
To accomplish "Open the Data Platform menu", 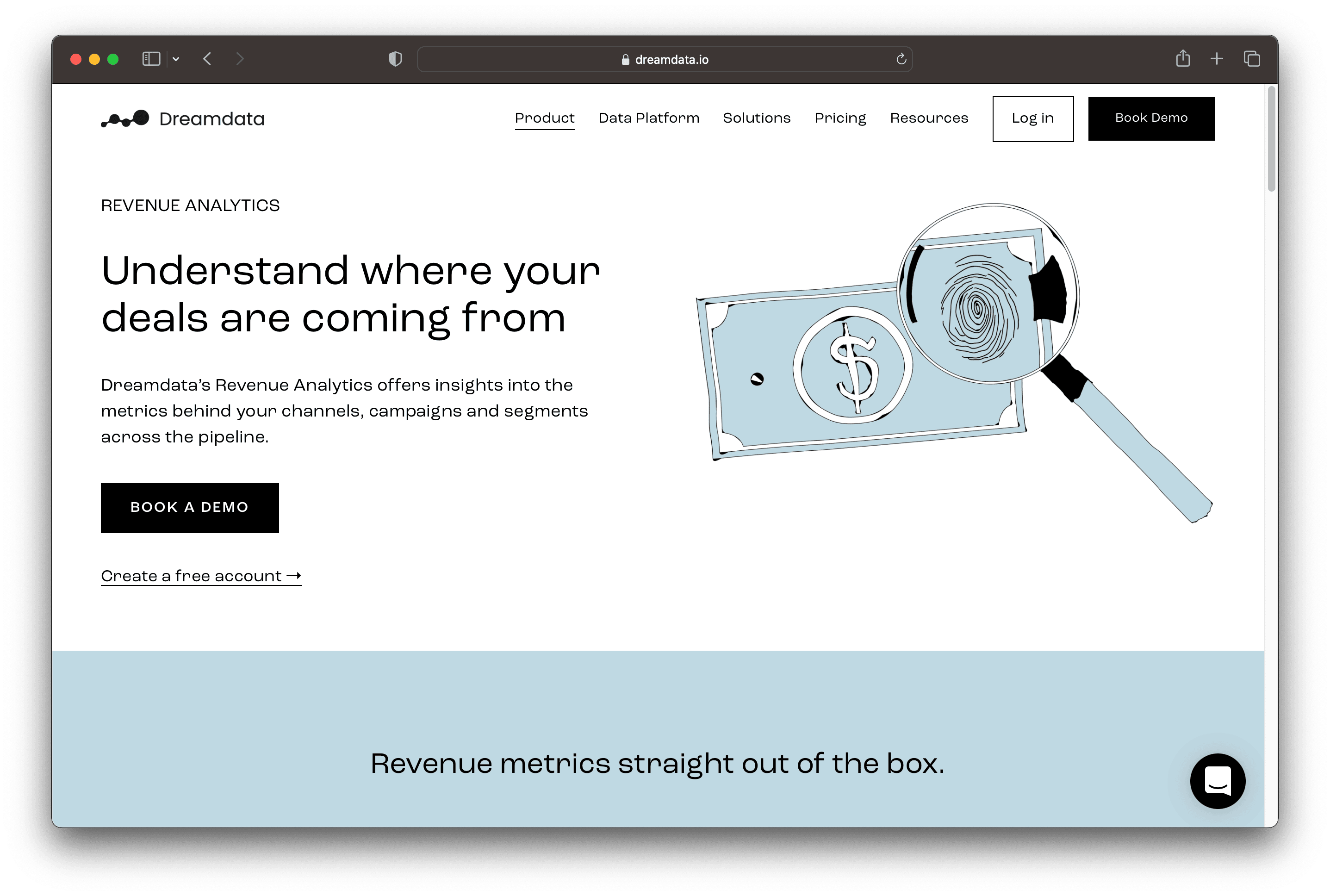I will coord(648,118).
